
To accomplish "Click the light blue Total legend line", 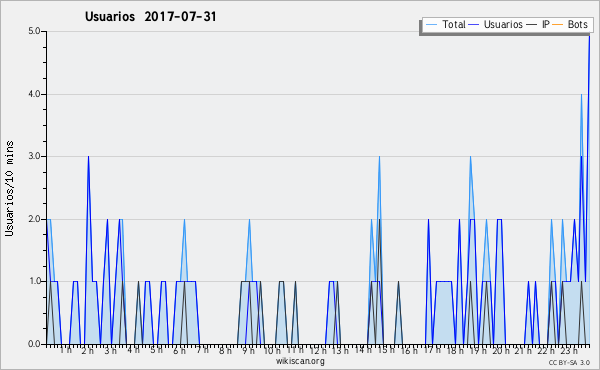I will pos(431,25).
